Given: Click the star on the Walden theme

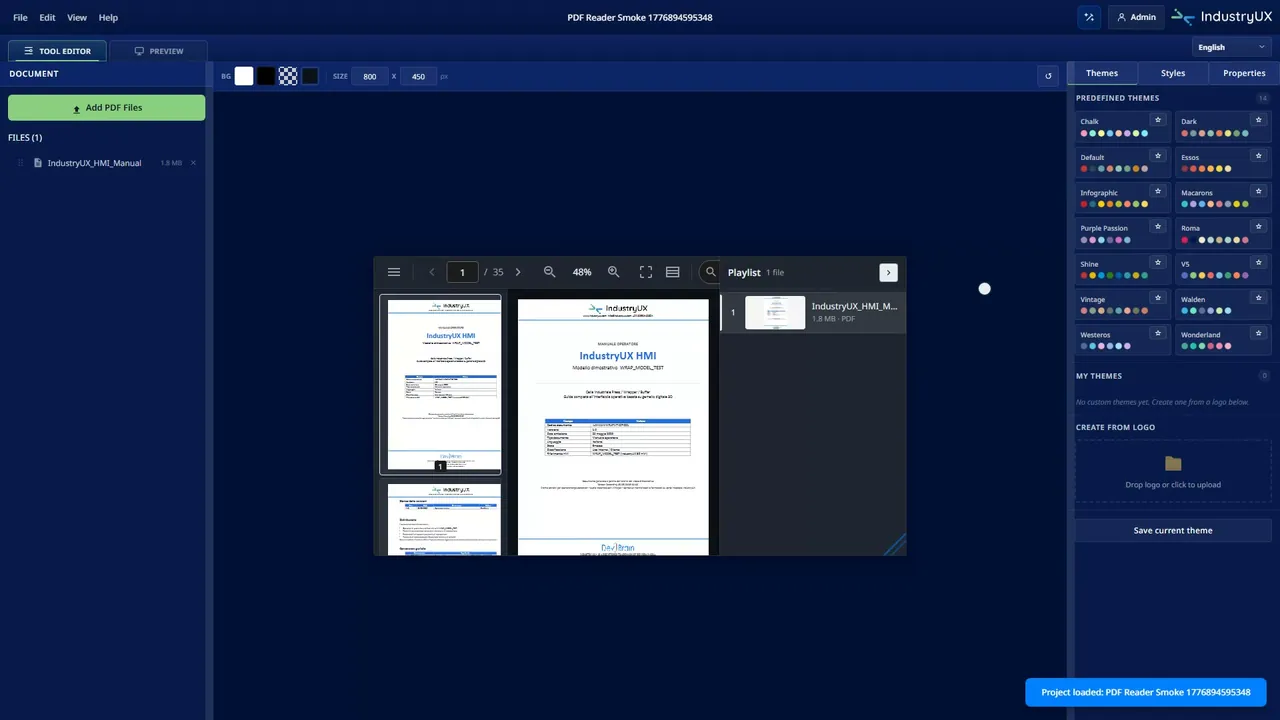Looking at the screenshot, I should click(x=1259, y=298).
